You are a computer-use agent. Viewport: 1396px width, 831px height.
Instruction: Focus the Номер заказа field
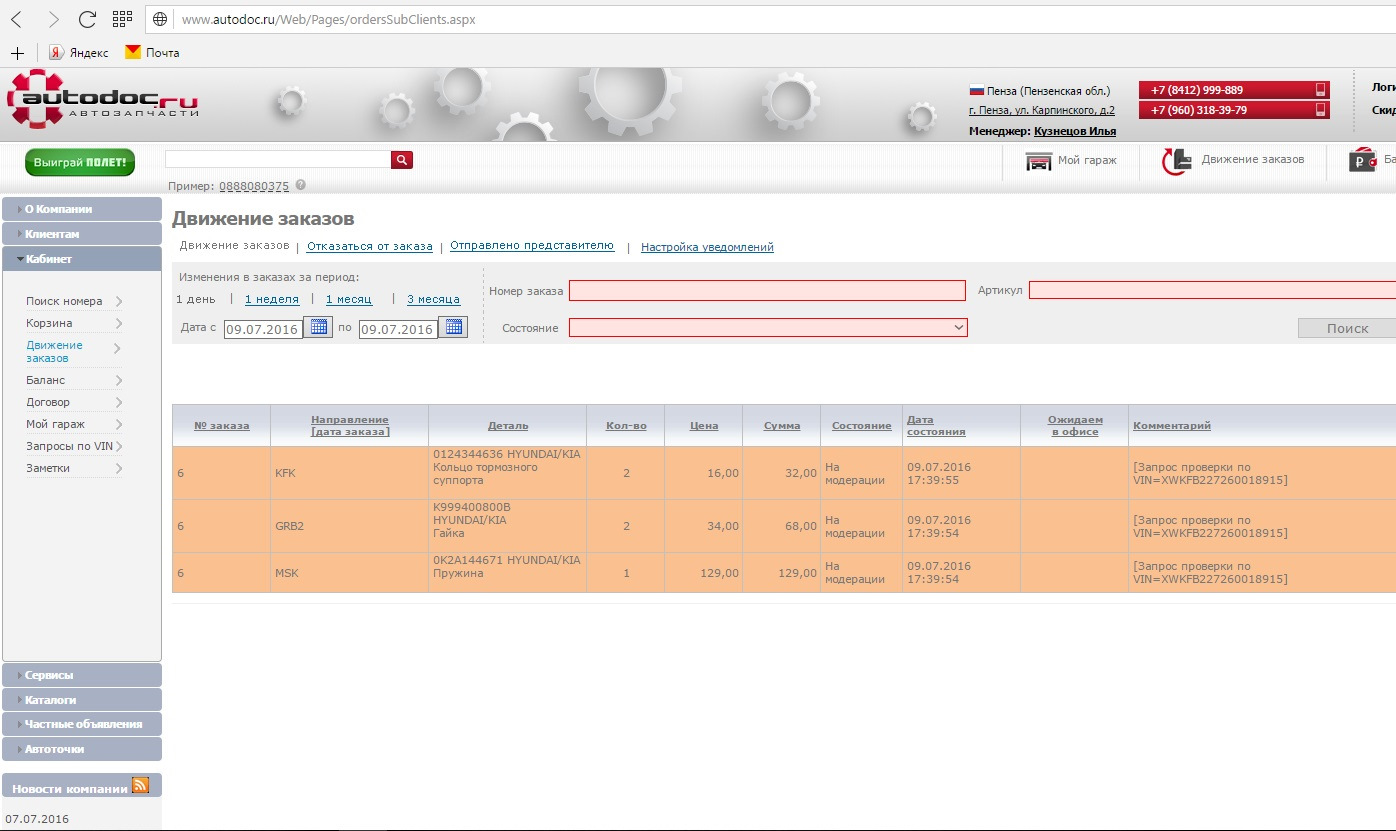coord(767,291)
